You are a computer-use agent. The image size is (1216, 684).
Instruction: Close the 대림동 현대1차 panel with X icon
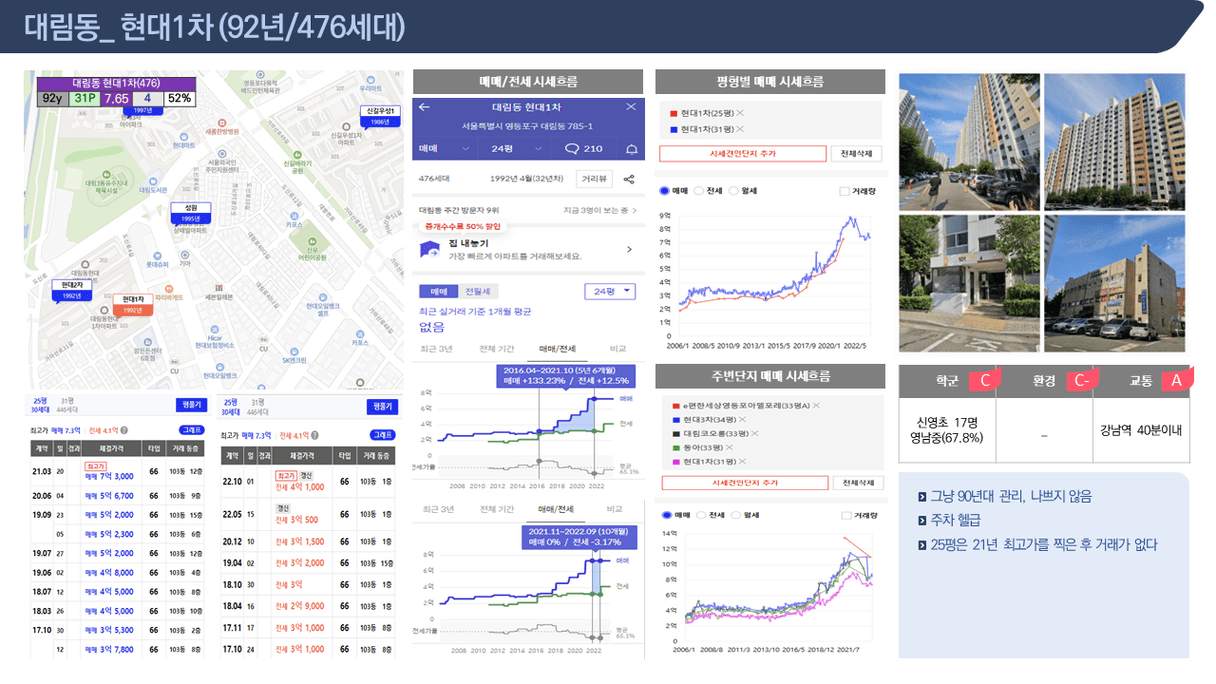631,107
